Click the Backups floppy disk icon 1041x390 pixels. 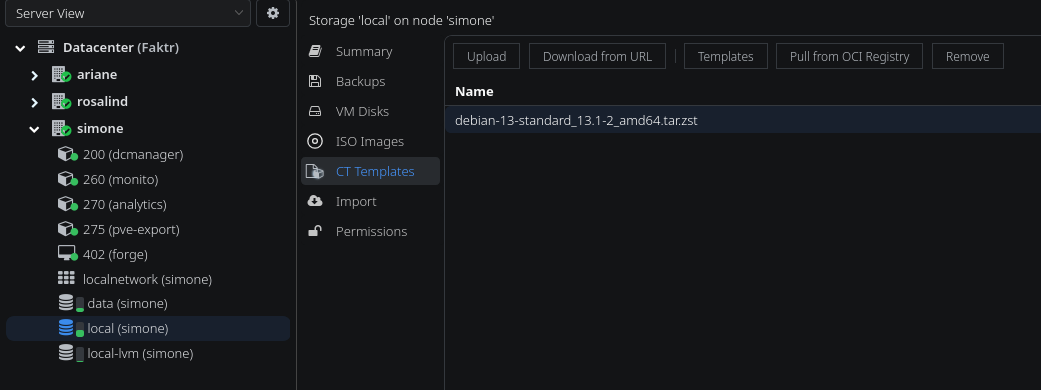pyautogui.click(x=315, y=81)
